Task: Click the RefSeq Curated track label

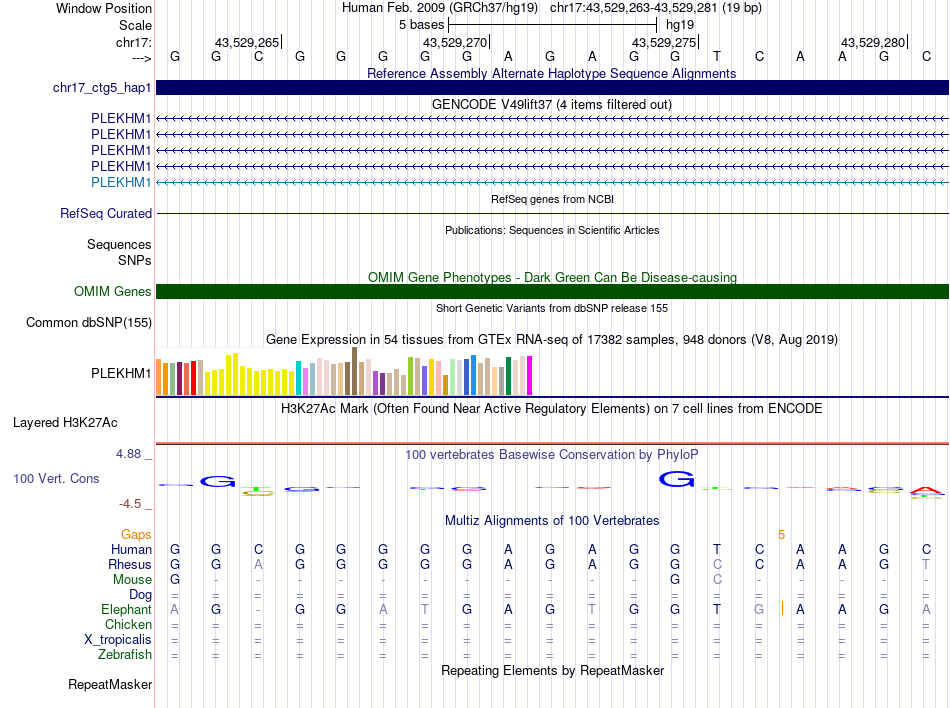Action: 106,213
